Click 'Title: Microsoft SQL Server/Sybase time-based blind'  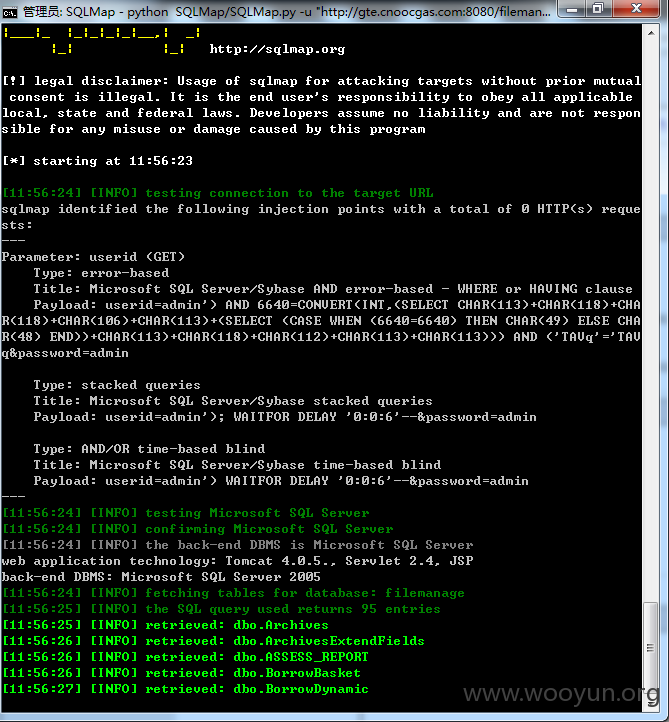[237, 465]
